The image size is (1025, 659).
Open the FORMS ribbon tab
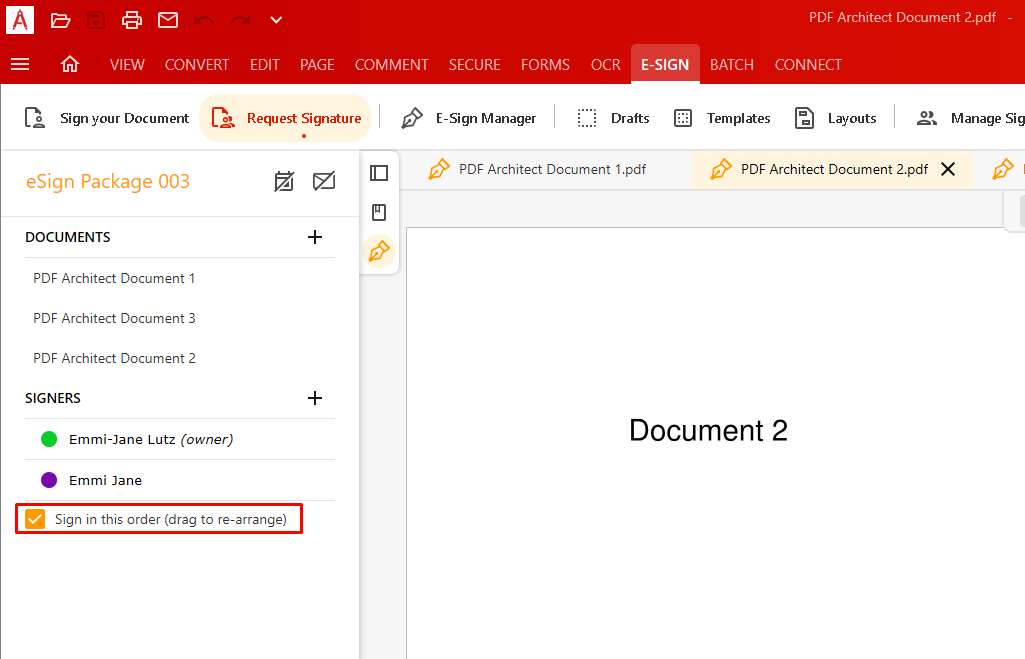[x=545, y=65]
